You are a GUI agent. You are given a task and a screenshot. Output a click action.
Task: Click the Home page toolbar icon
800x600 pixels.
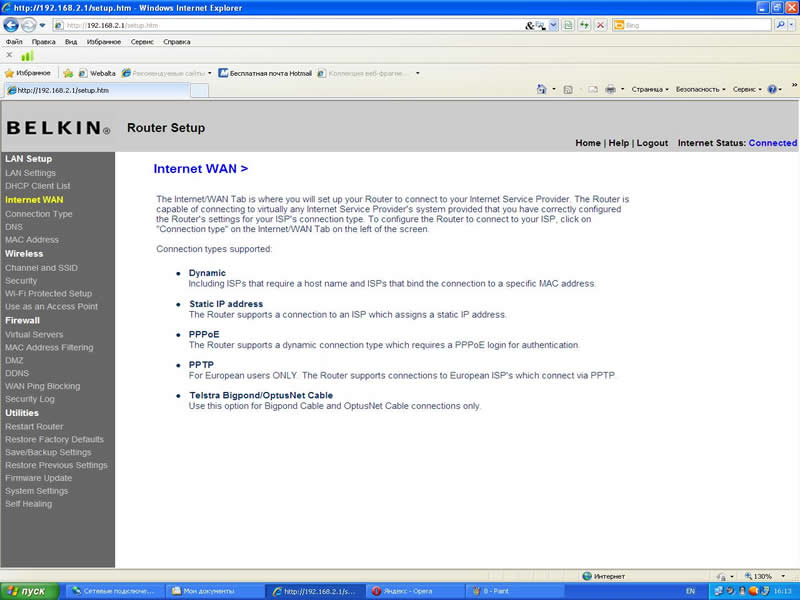coord(541,89)
